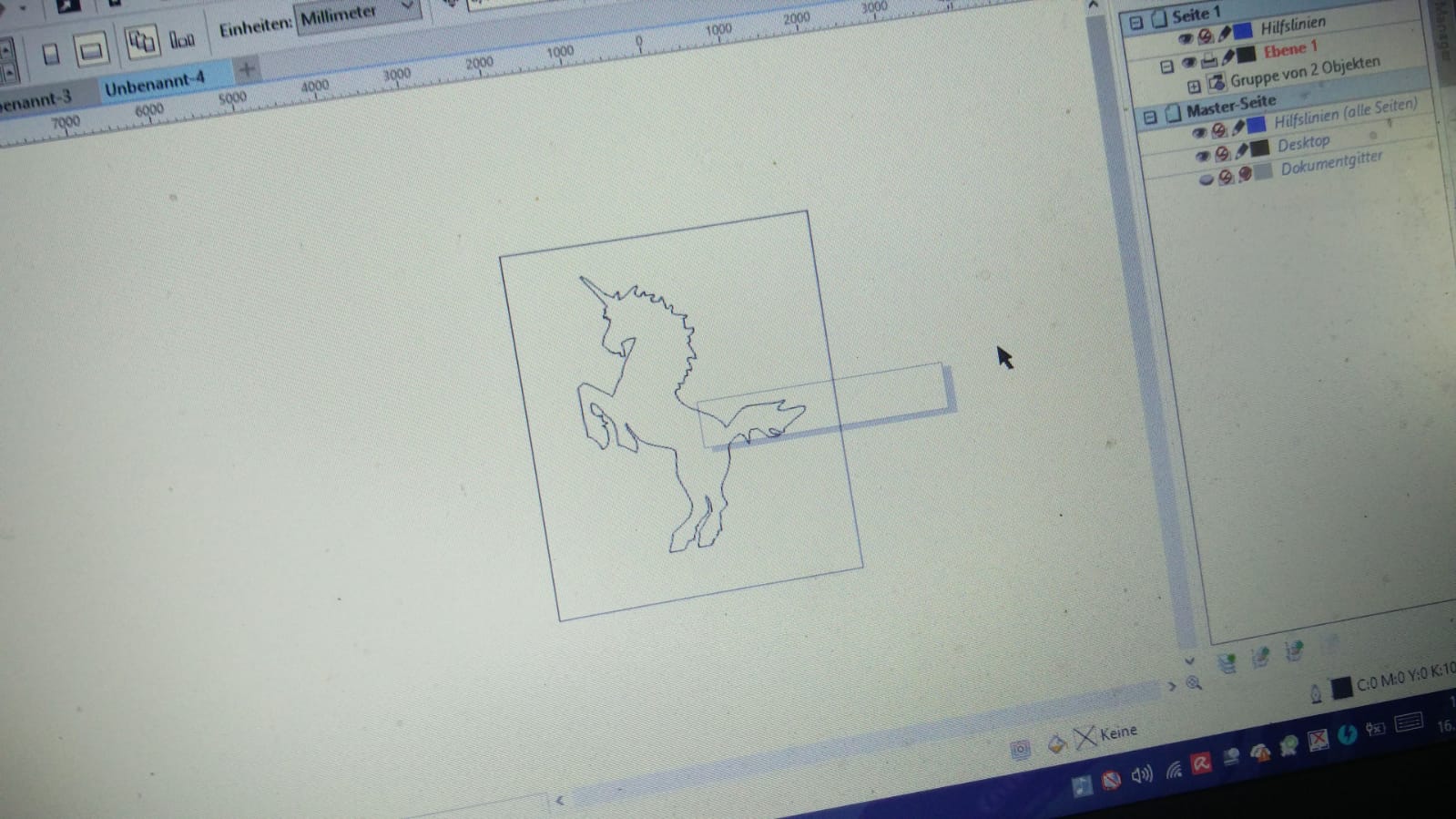Toggle visibility of Hilfslinien (alle Seiten)
Image resolution: width=1456 pixels, height=819 pixels.
[1199, 133]
